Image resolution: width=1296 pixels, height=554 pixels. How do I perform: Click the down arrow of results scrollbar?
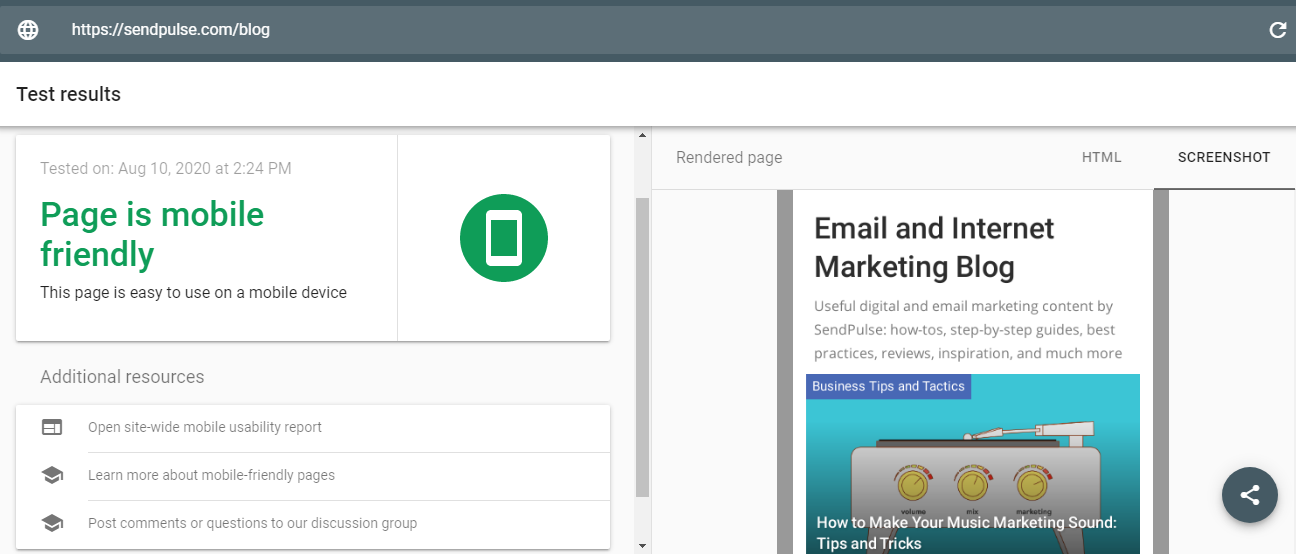point(642,546)
